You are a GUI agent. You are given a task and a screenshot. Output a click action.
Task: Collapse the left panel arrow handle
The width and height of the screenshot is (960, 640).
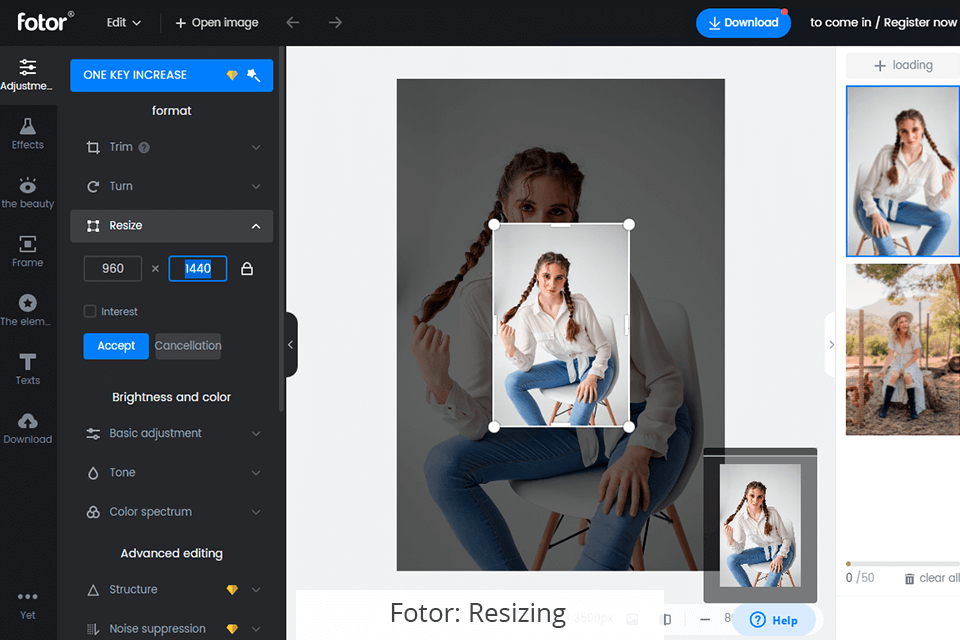coord(291,345)
